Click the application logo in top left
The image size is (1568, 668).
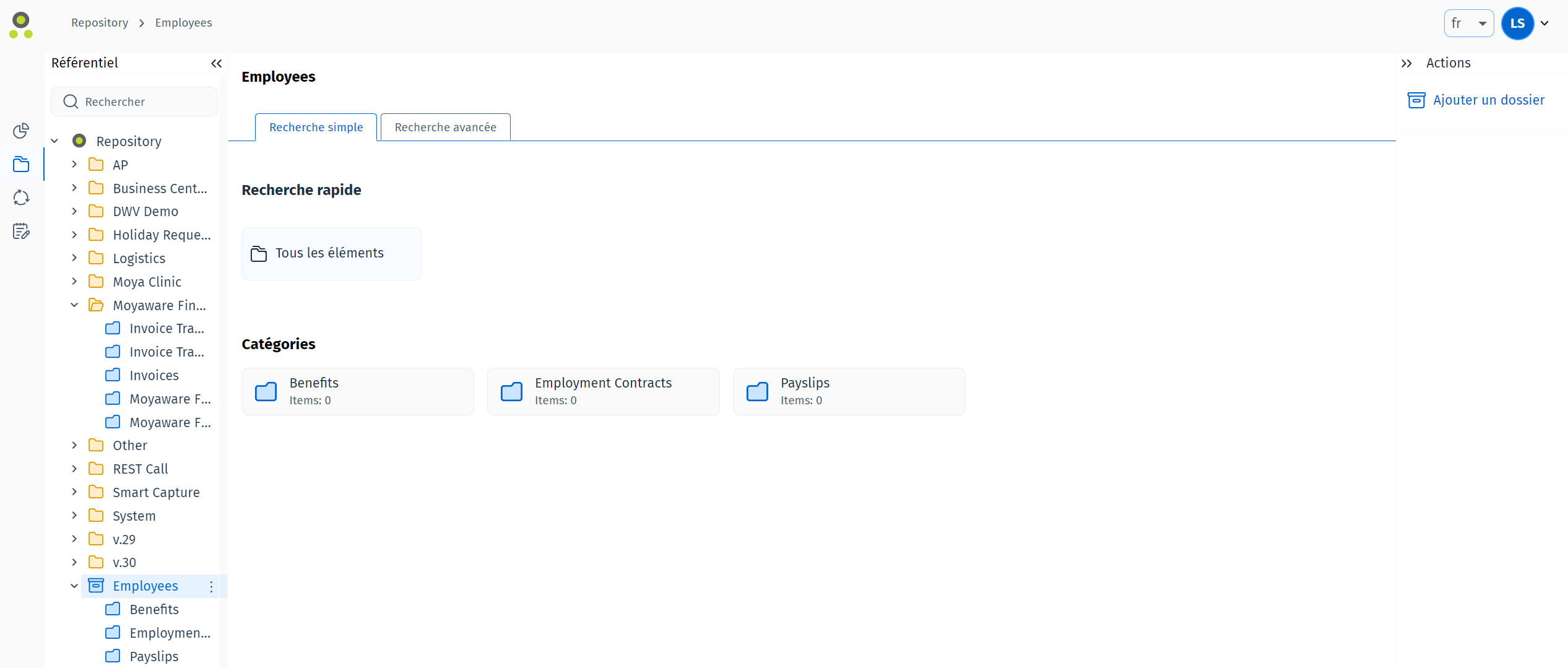point(21,25)
